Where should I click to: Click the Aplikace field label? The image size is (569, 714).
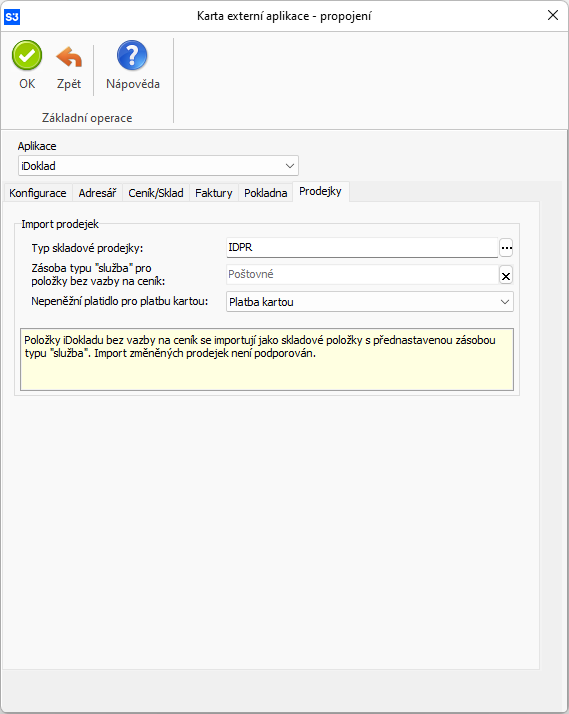[37, 146]
